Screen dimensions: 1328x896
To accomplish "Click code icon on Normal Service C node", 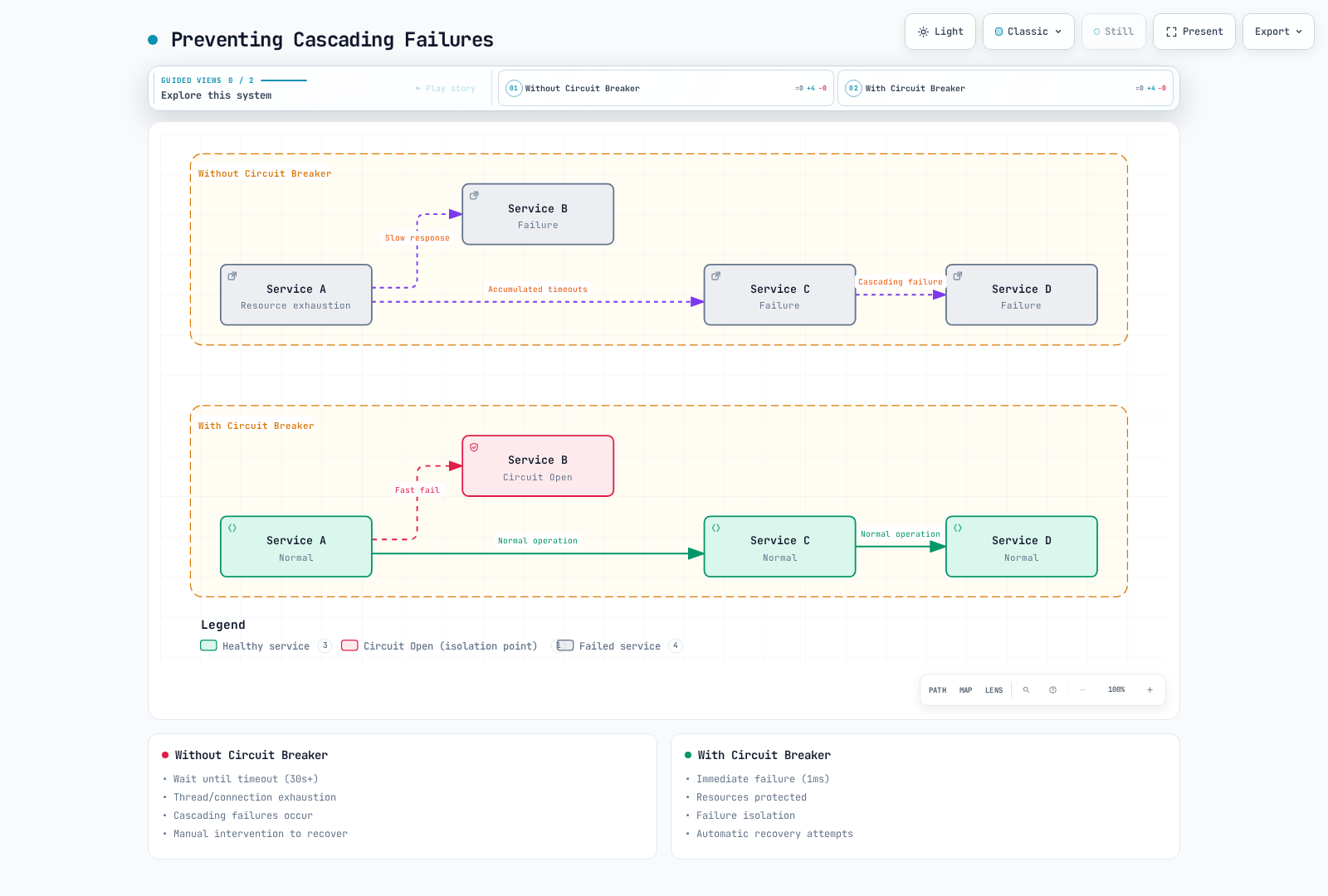I will tap(715, 528).
